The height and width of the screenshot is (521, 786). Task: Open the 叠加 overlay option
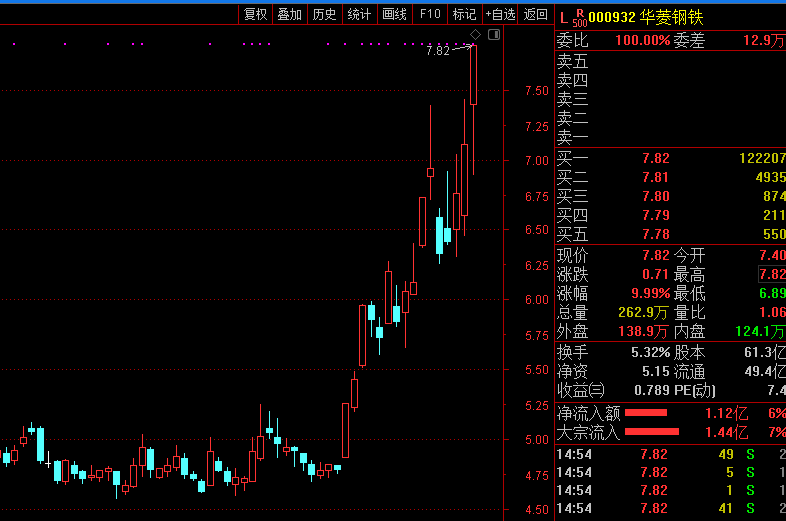[x=289, y=14]
